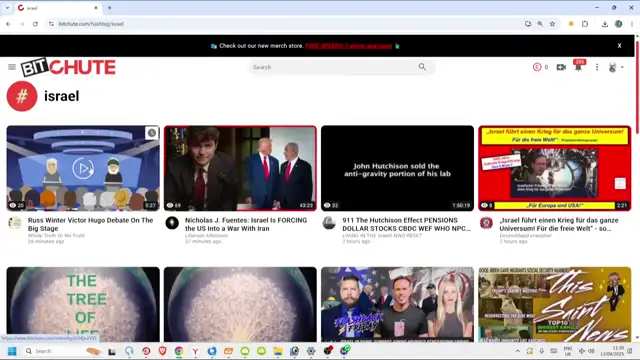
Task: Go back in the browser
Action: (x=8, y=24)
